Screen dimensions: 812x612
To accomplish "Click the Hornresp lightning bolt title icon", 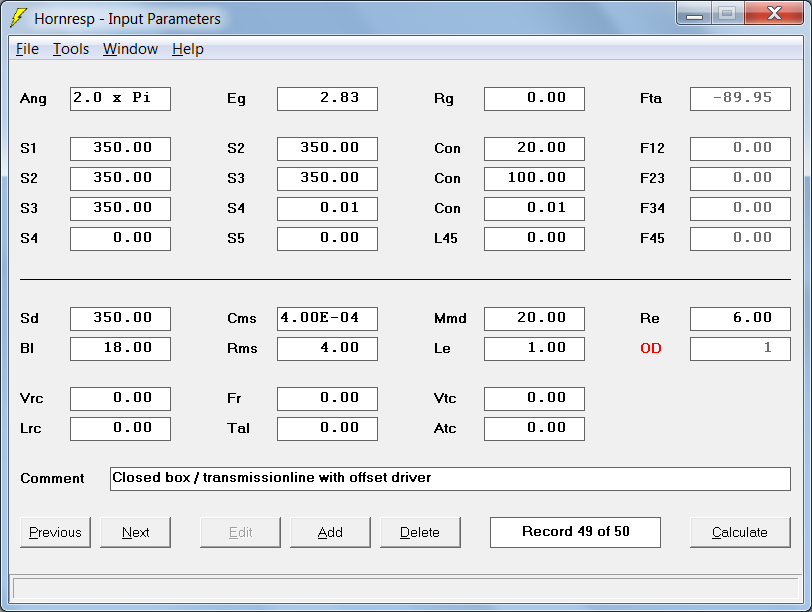I will pyautogui.click(x=18, y=18).
